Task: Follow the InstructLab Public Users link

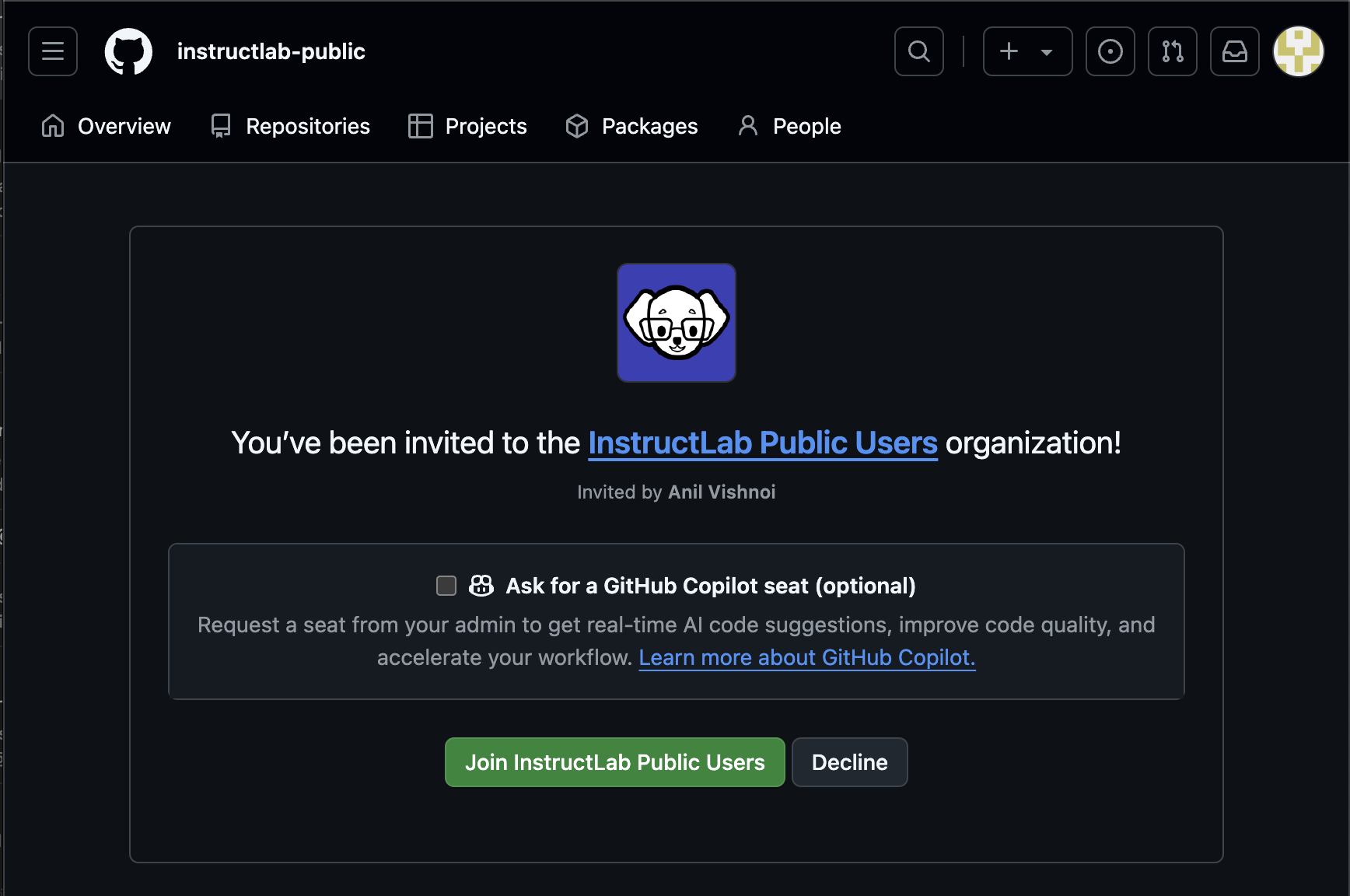Action: pyautogui.click(x=762, y=443)
